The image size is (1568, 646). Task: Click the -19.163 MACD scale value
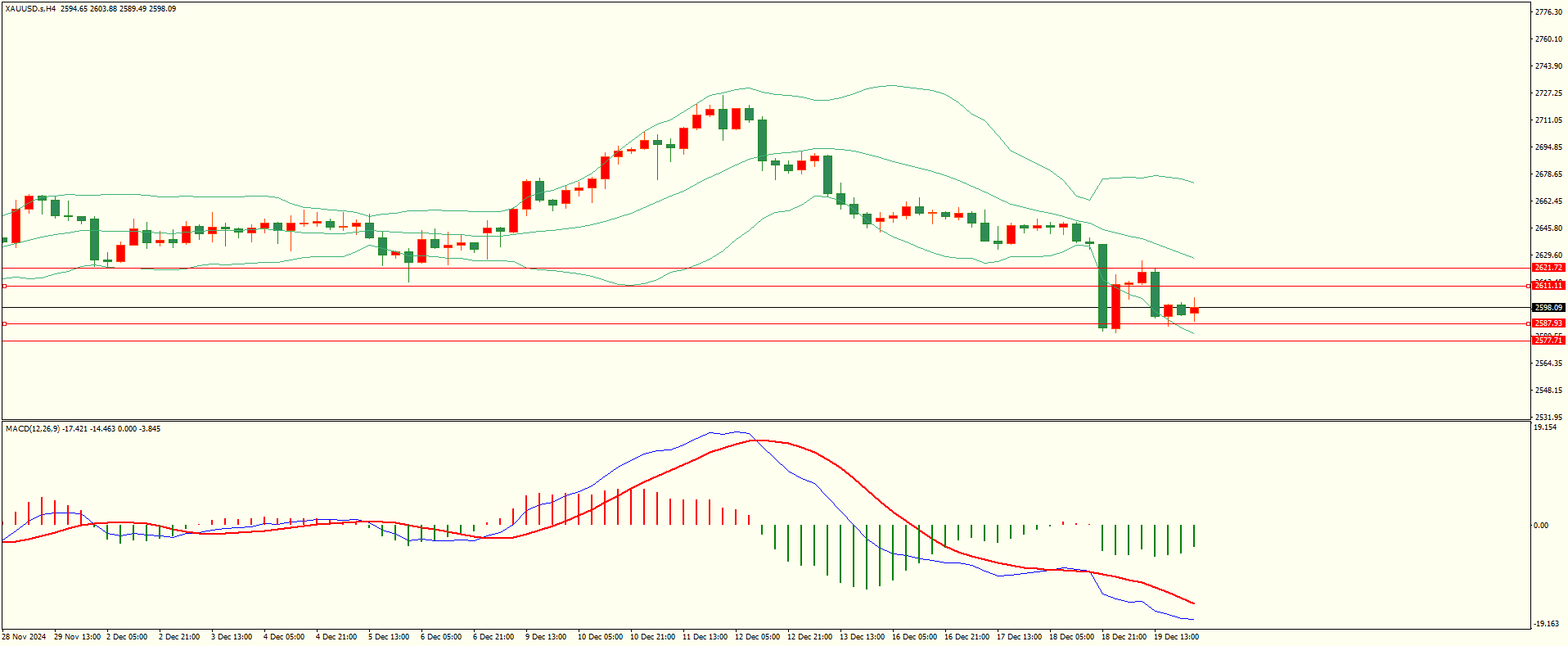tap(1546, 624)
